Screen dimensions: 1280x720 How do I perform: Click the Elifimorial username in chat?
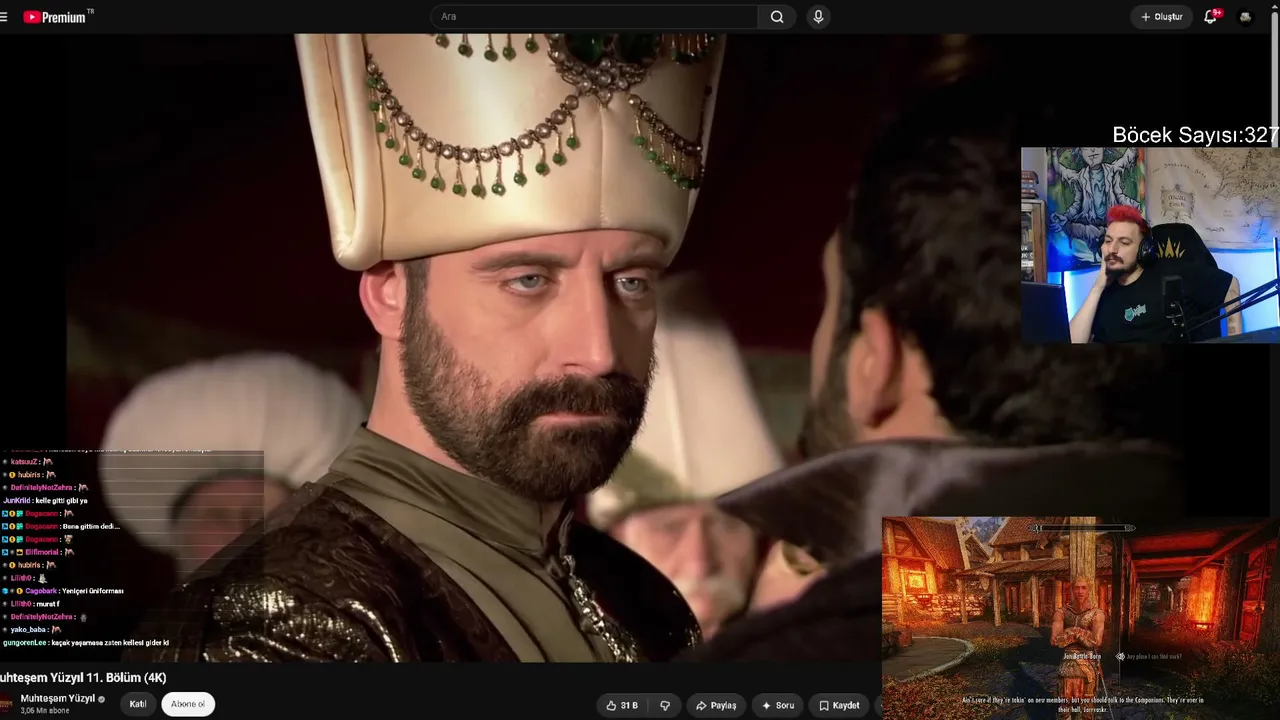[x=42, y=552]
